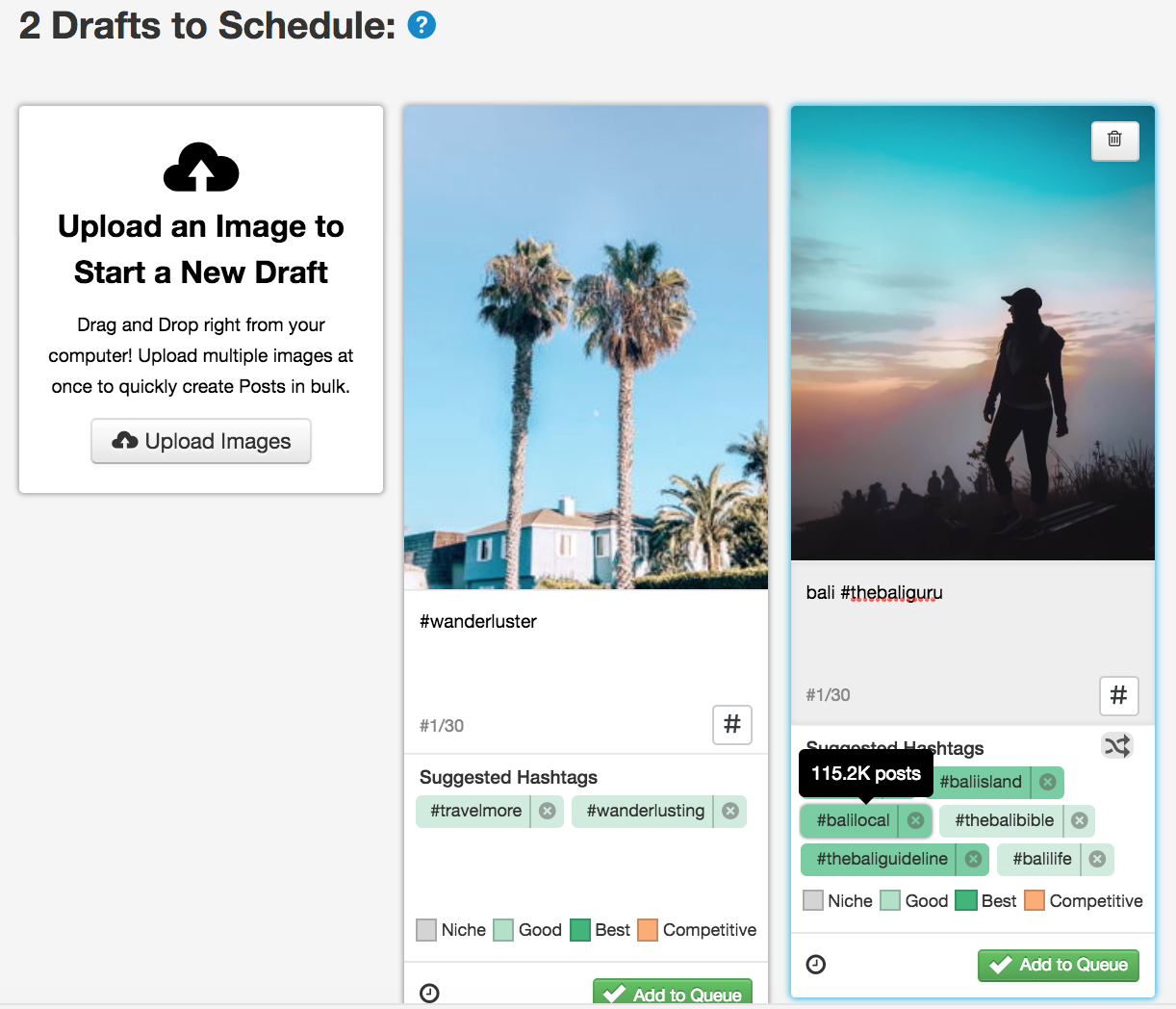Remove the #balilife suggestion

pyautogui.click(x=1097, y=859)
